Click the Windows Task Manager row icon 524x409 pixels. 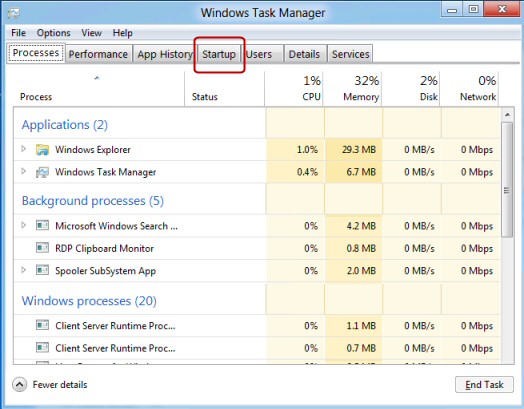point(42,172)
